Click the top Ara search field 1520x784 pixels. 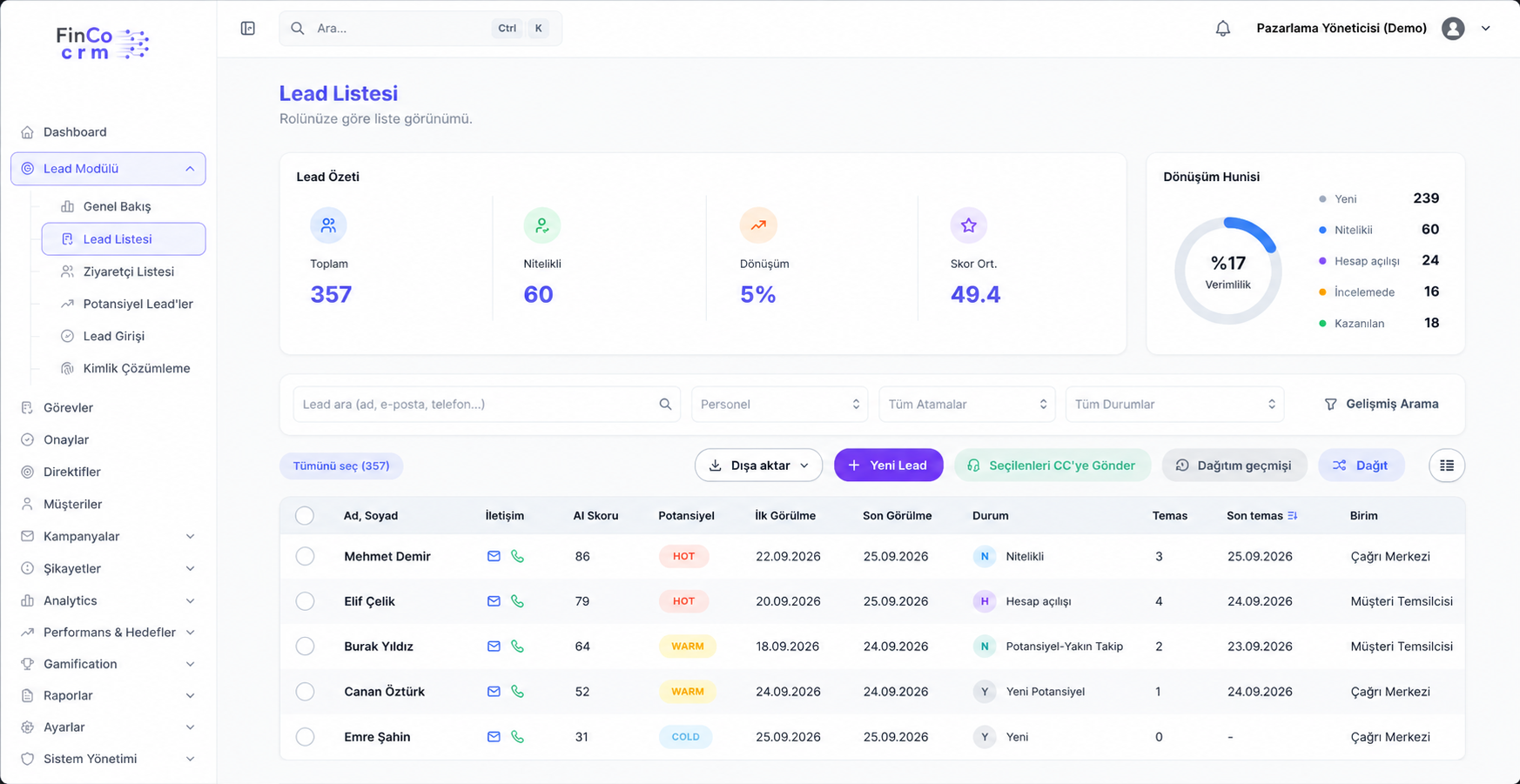point(420,29)
